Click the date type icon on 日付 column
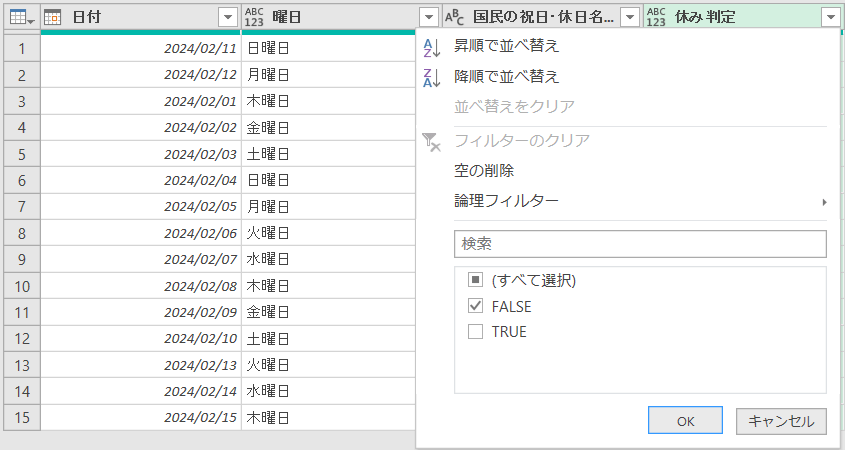Screen dimensions: 845x450 54,17
